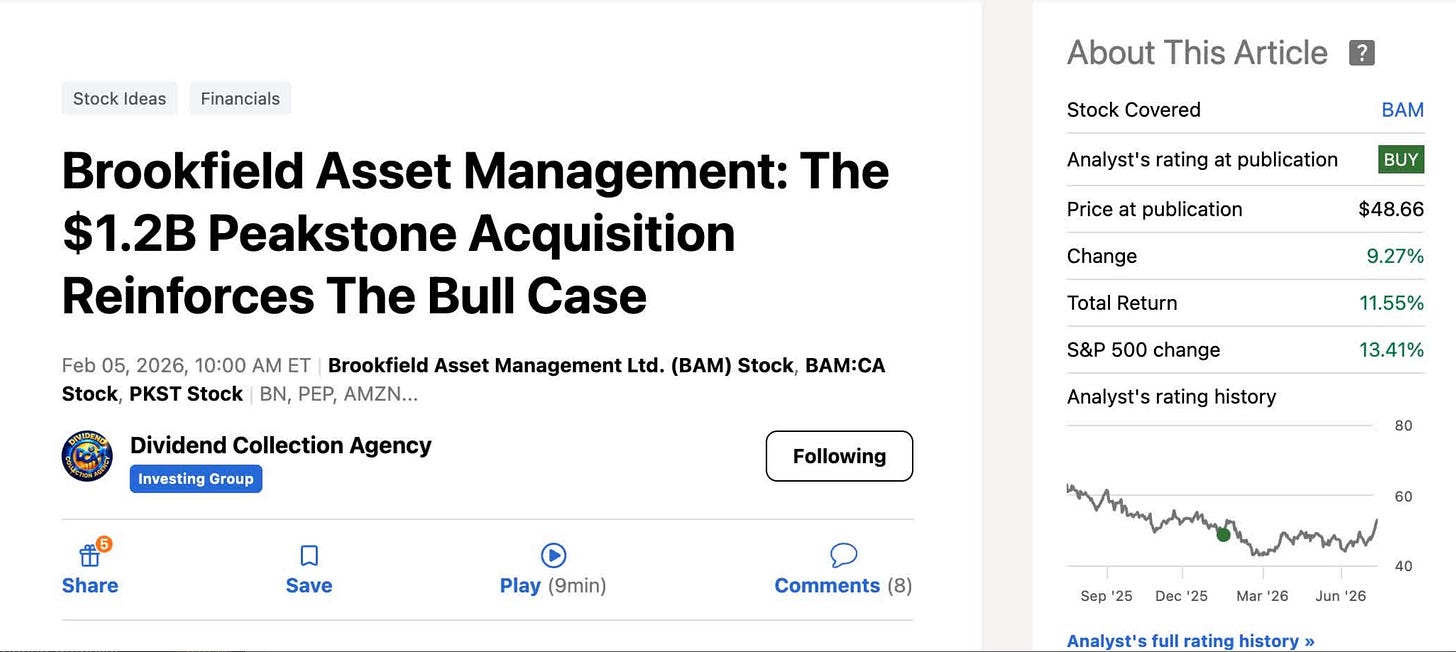
Task: Click the Comments (8) label
Action: pos(843,586)
